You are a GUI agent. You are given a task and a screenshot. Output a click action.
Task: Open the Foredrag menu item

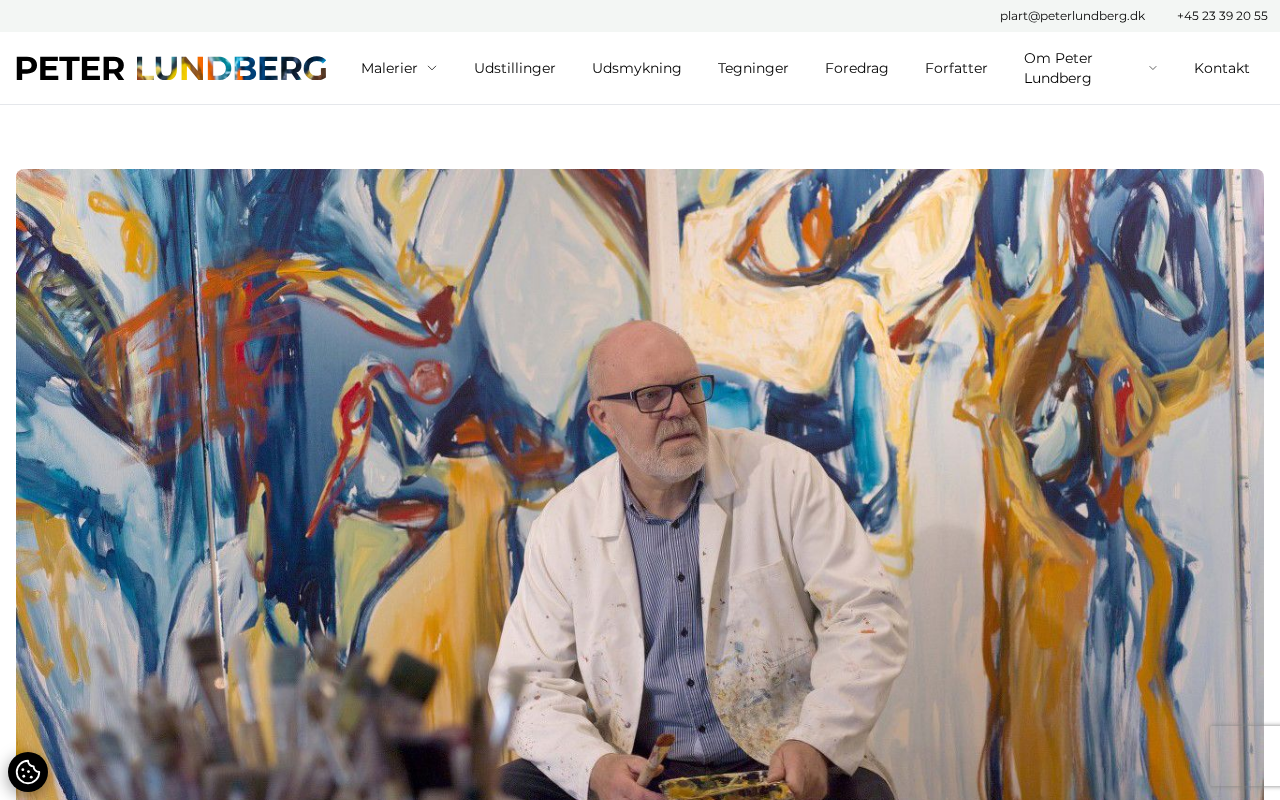click(857, 68)
